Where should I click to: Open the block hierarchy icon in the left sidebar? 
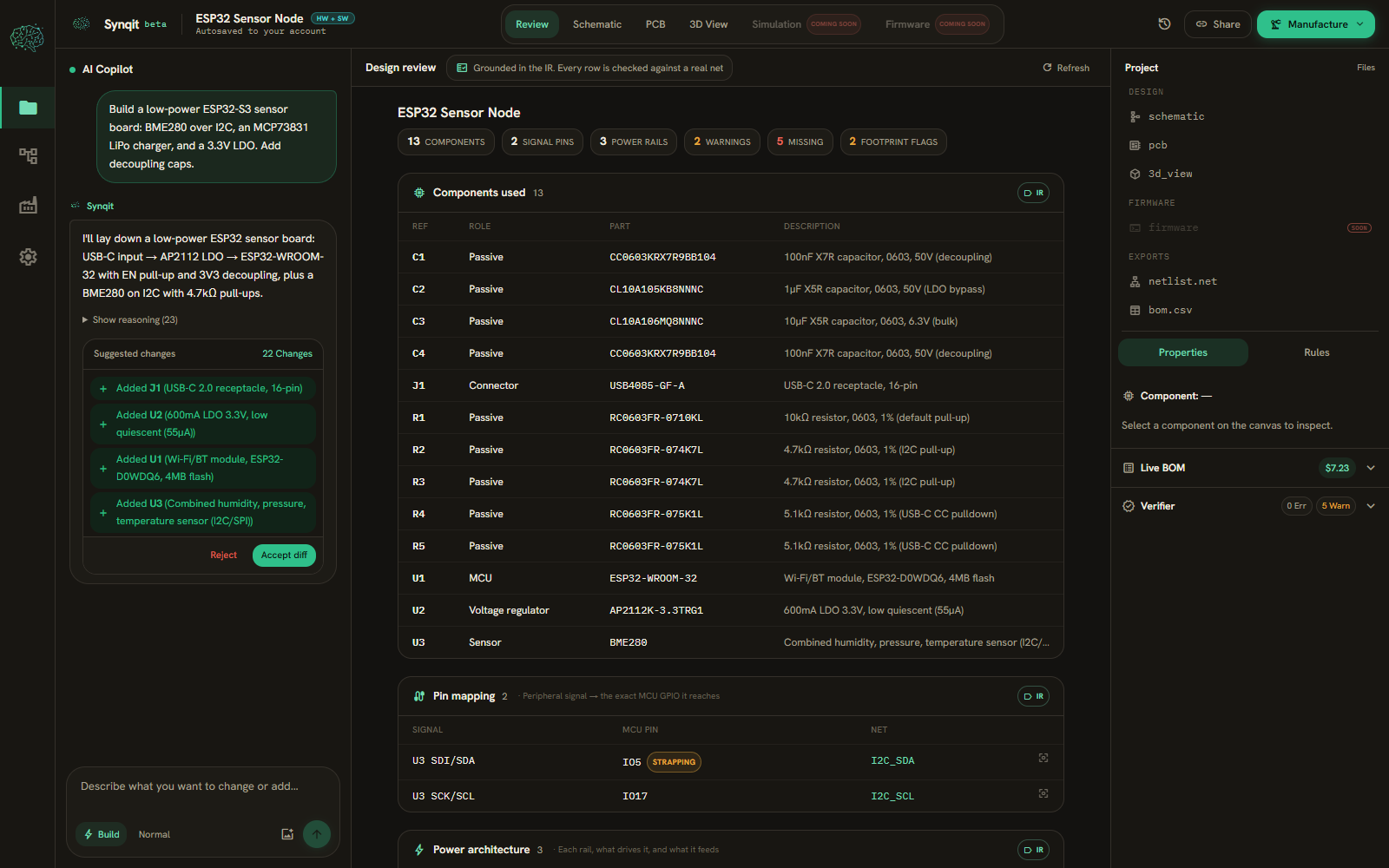tap(28, 156)
